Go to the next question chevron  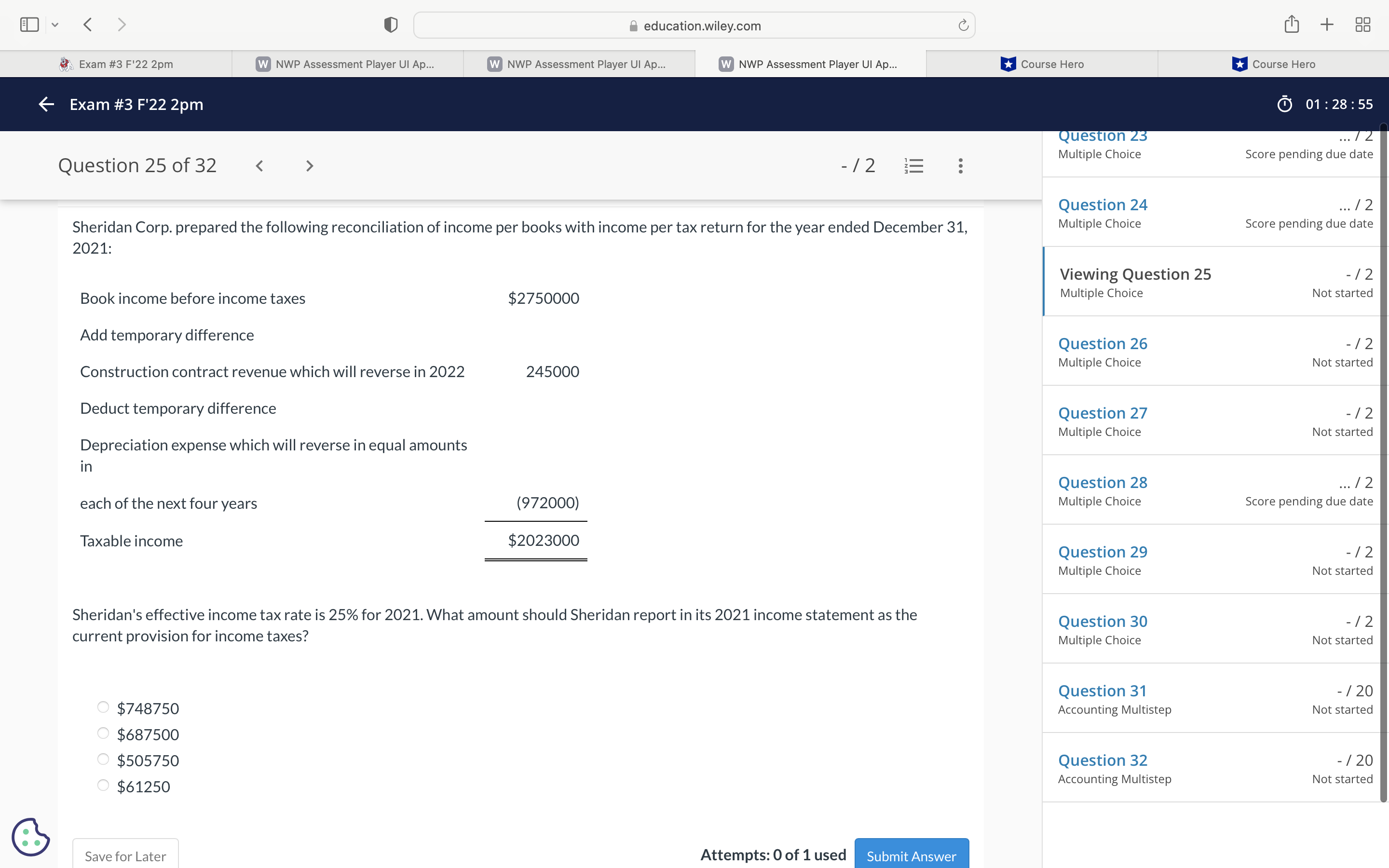click(309, 166)
